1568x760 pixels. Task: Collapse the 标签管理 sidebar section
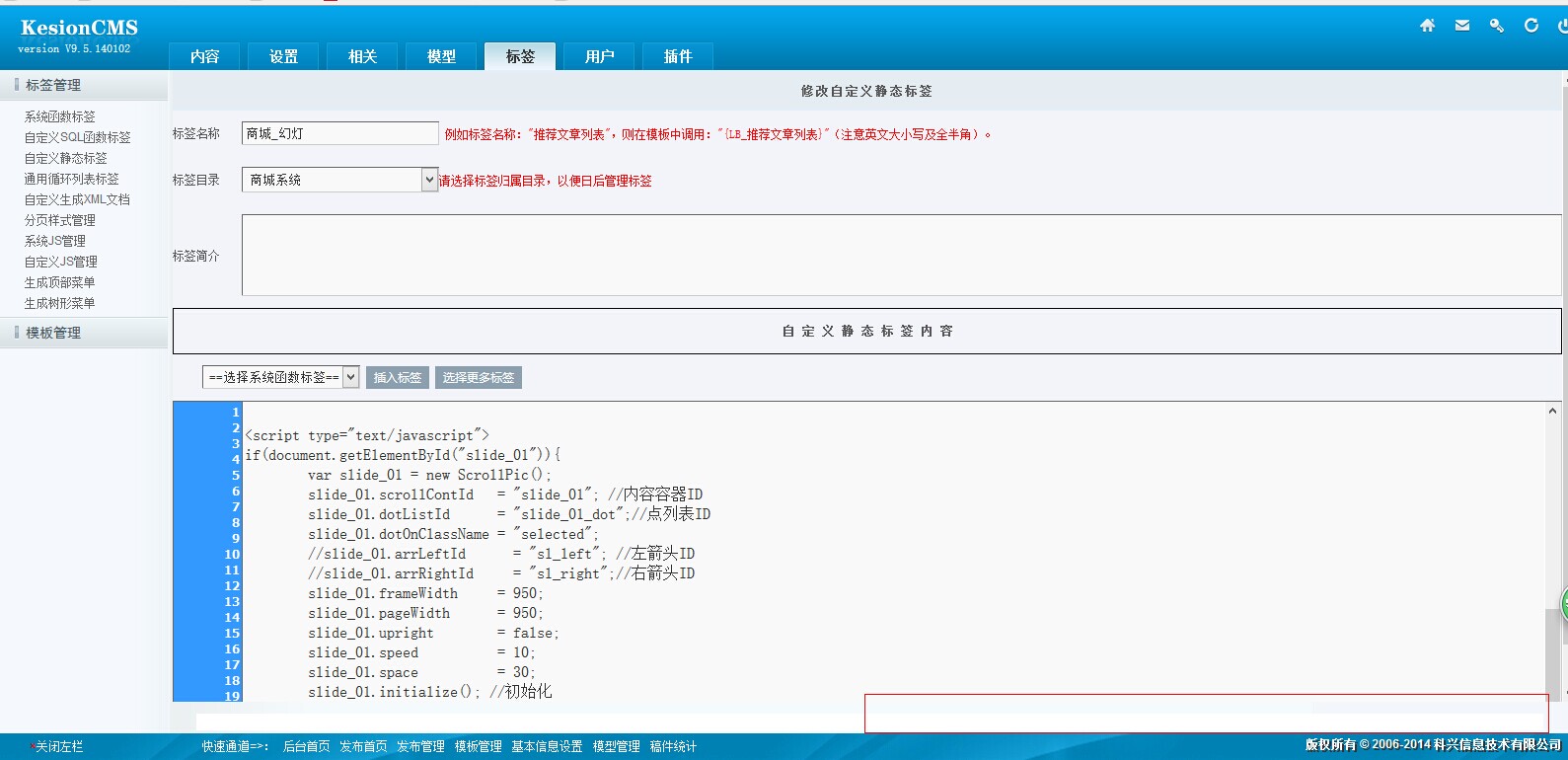pyautogui.click(x=84, y=85)
